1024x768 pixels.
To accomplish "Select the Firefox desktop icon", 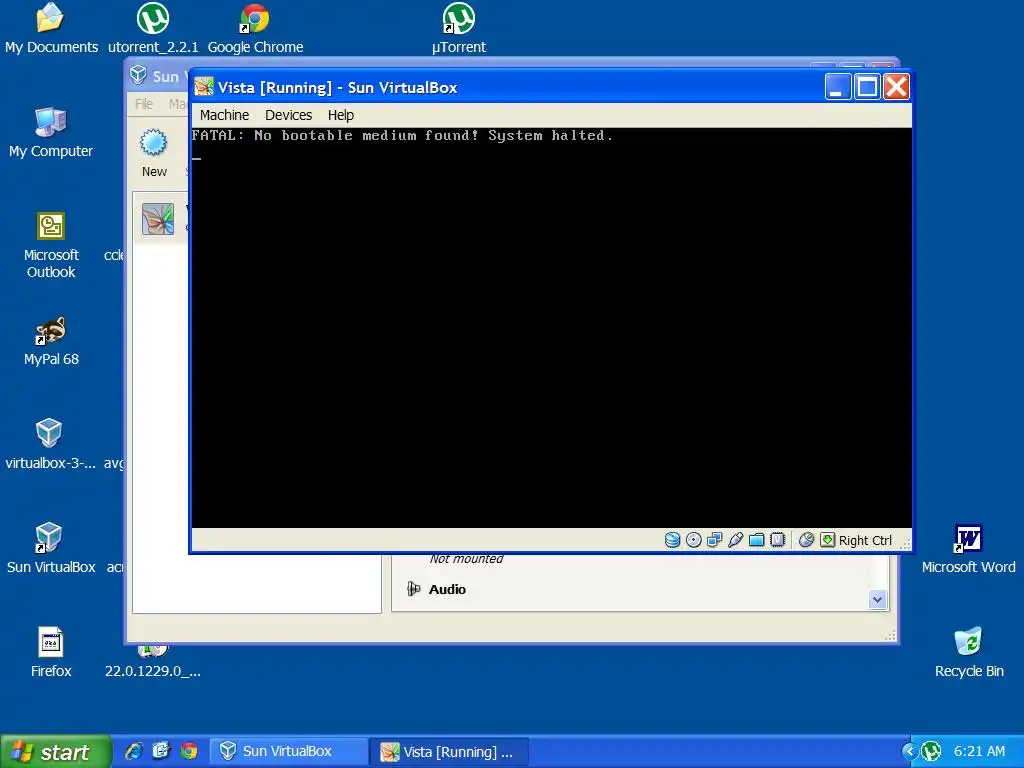I will pyautogui.click(x=51, y=652).
